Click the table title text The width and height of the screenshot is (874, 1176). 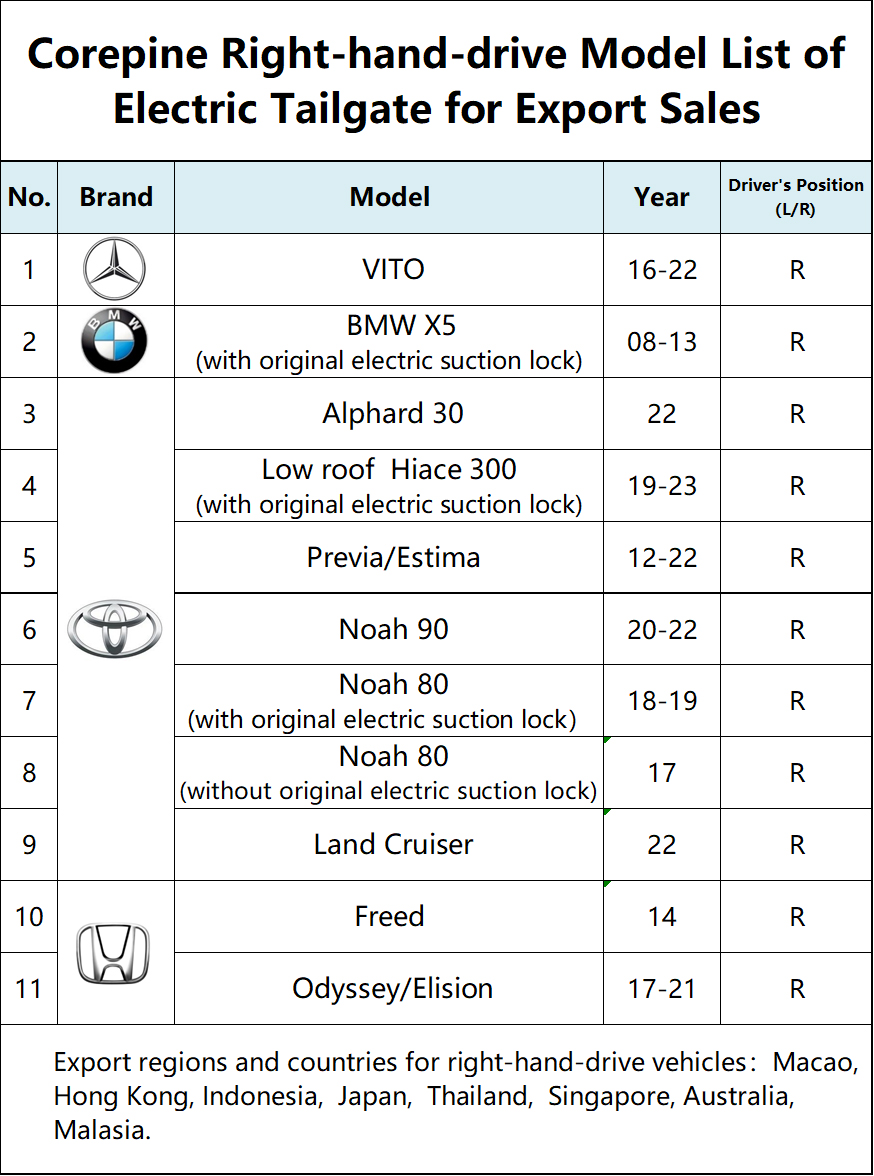coord(437,80)
